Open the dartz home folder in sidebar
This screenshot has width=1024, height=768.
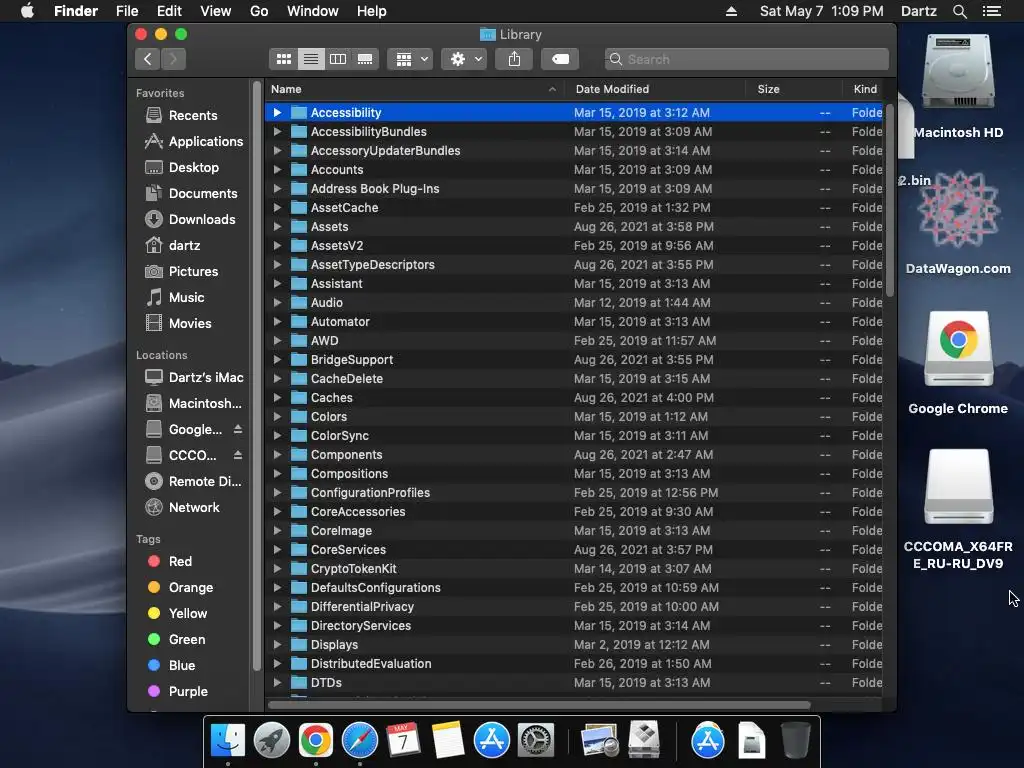click(172, 246)
